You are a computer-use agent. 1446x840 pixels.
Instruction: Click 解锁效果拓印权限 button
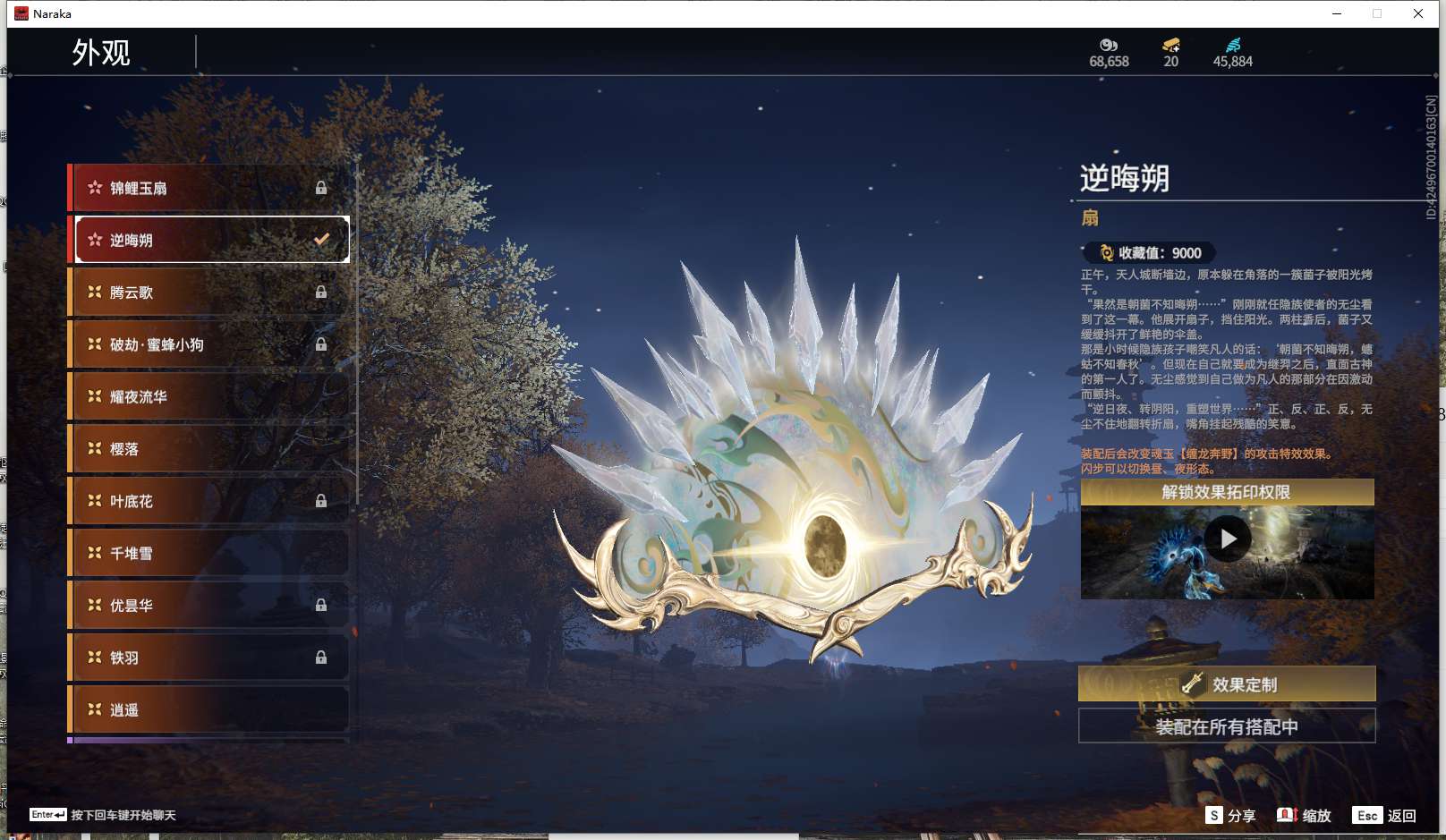pos(1227,492)
